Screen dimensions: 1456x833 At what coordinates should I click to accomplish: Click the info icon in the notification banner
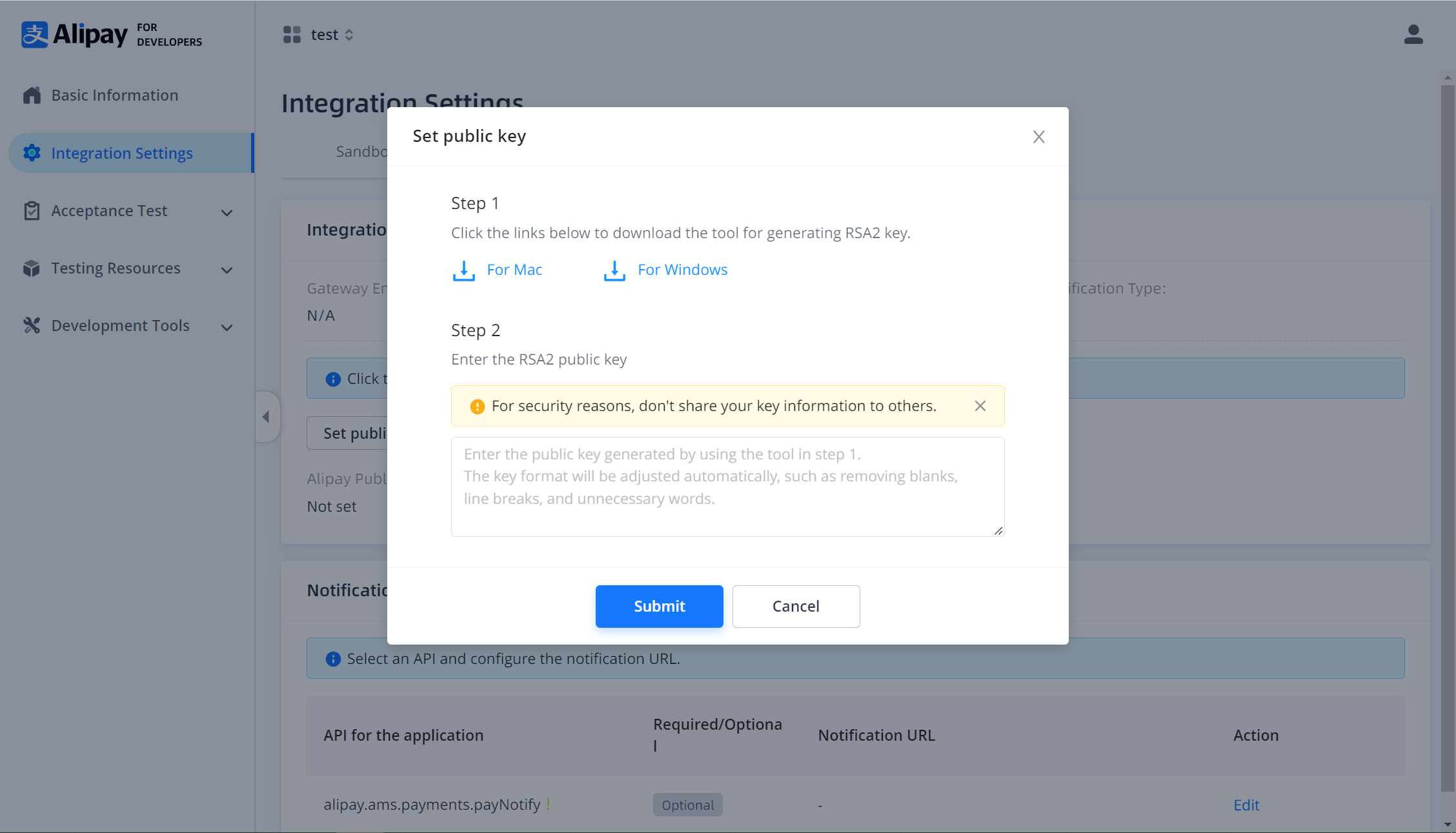[332, 658]
